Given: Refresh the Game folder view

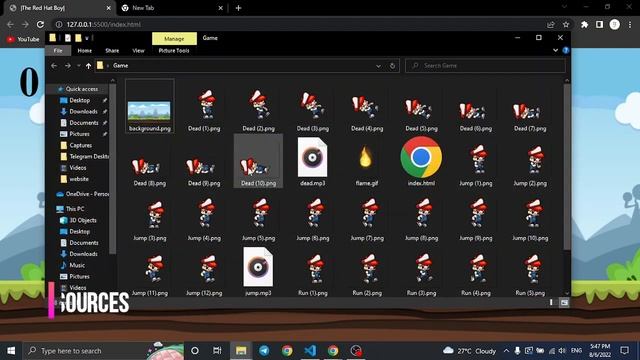Looking at the screenshot, I should click(392, 66).
